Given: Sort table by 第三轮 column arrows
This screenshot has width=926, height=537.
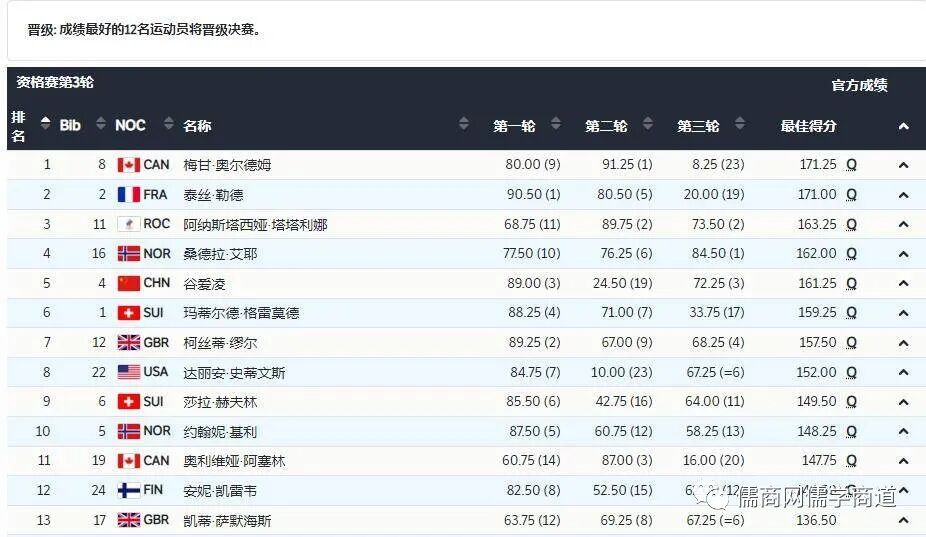Looking at the screenshot, I should point(740,124).
